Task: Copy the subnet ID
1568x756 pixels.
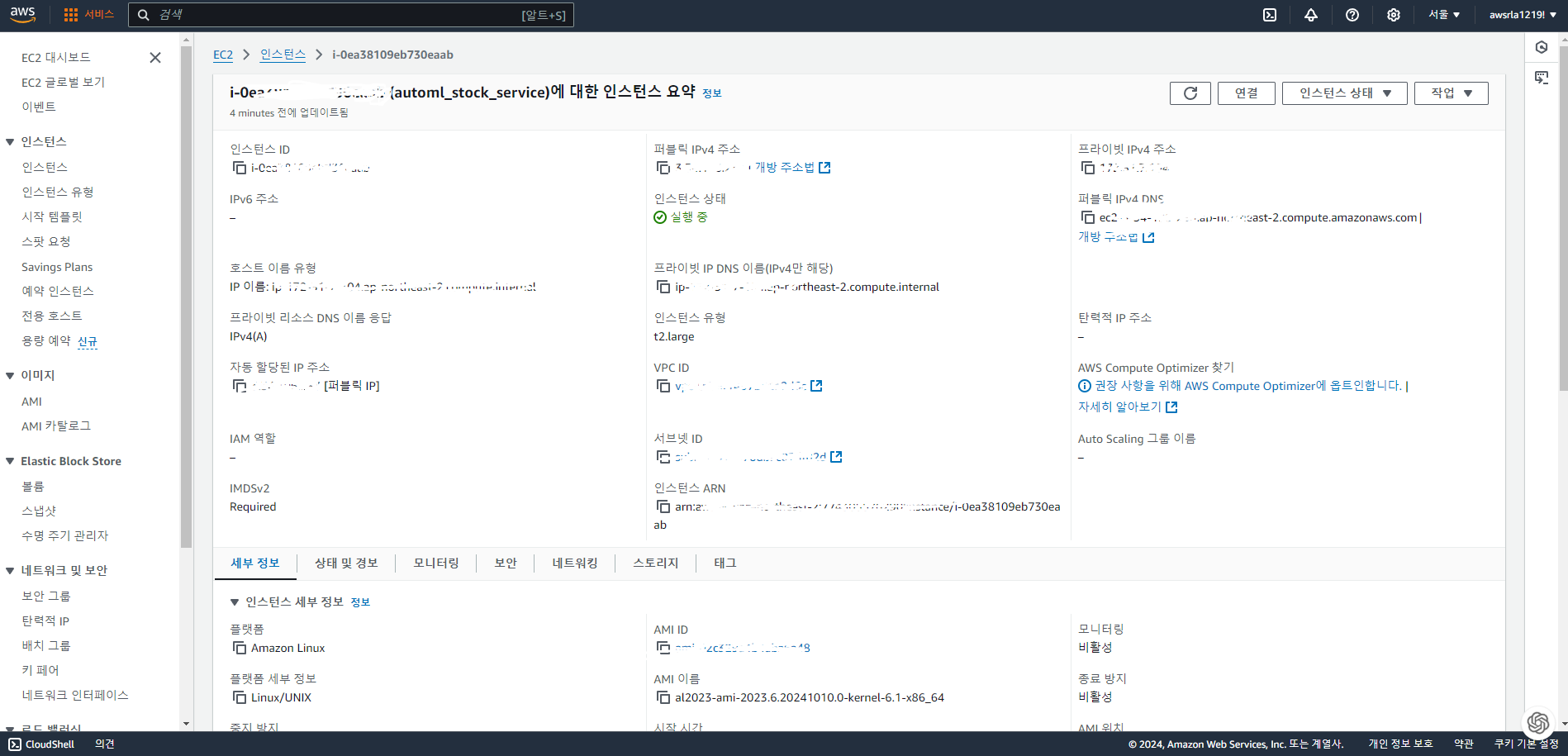Action: tap(663, 457)
